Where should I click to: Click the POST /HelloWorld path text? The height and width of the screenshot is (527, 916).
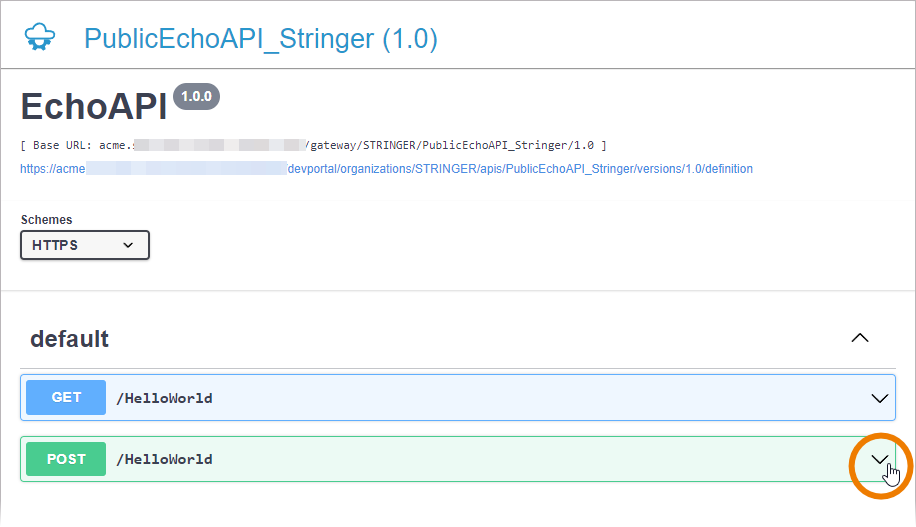click(x=164, y=460)
